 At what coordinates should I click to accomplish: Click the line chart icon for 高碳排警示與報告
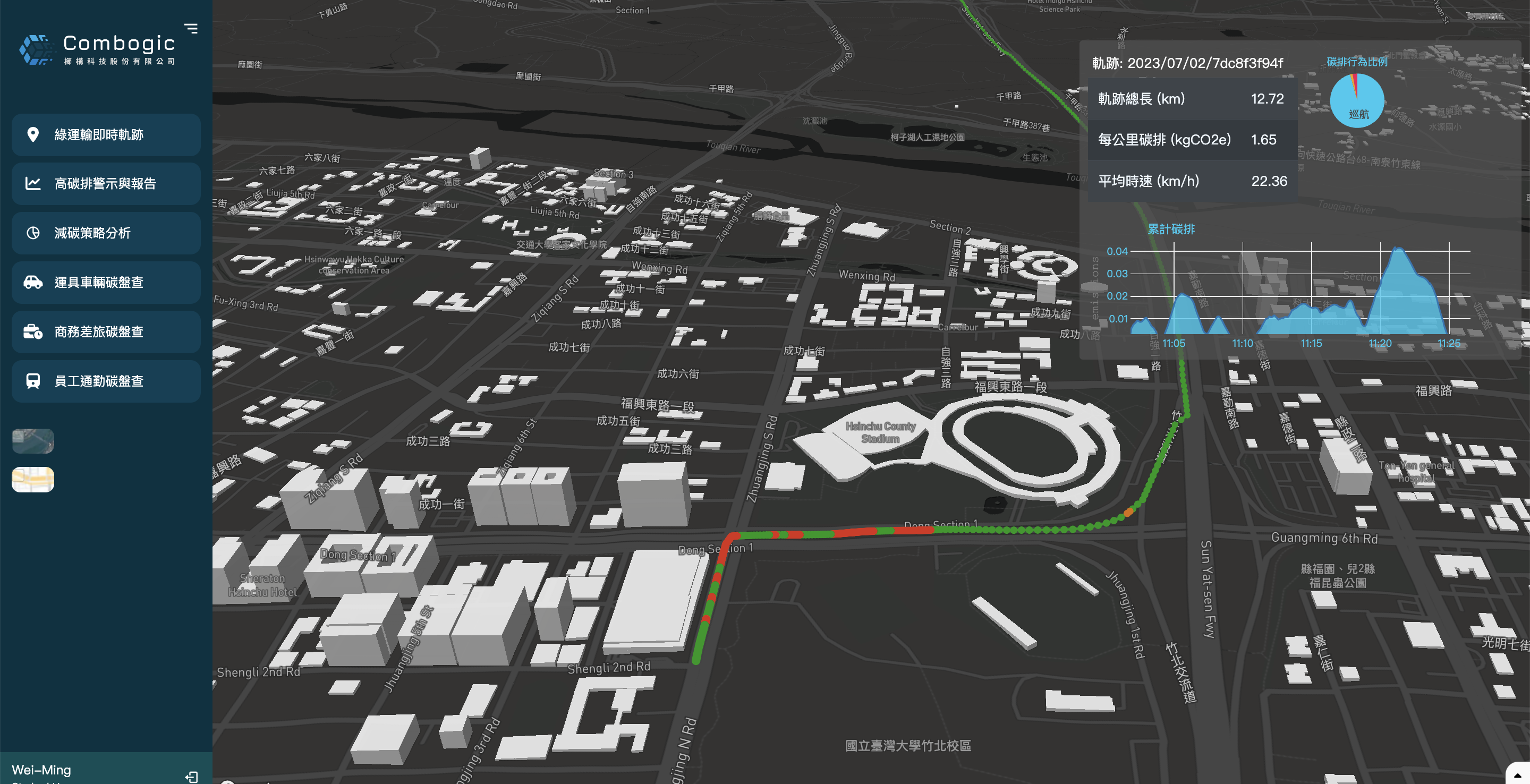point(33,184)
